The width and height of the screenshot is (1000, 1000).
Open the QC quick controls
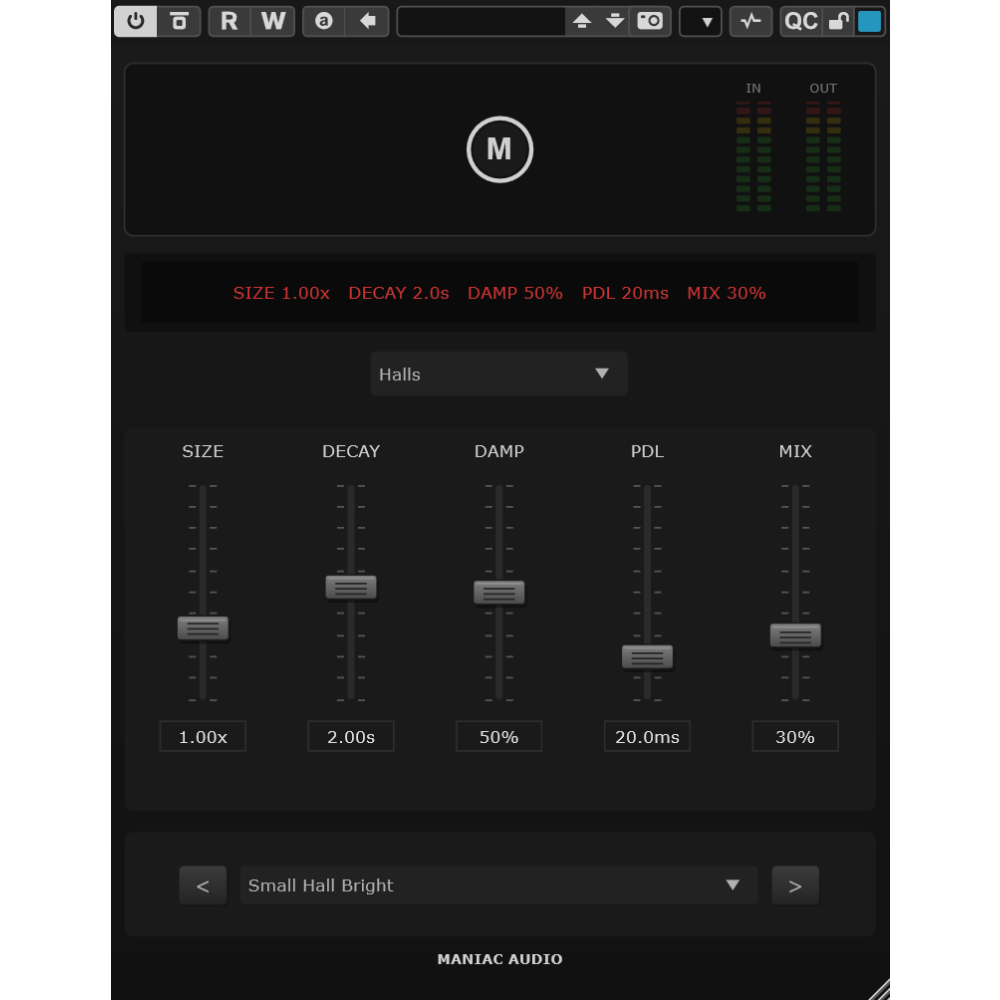coord(801,21)
